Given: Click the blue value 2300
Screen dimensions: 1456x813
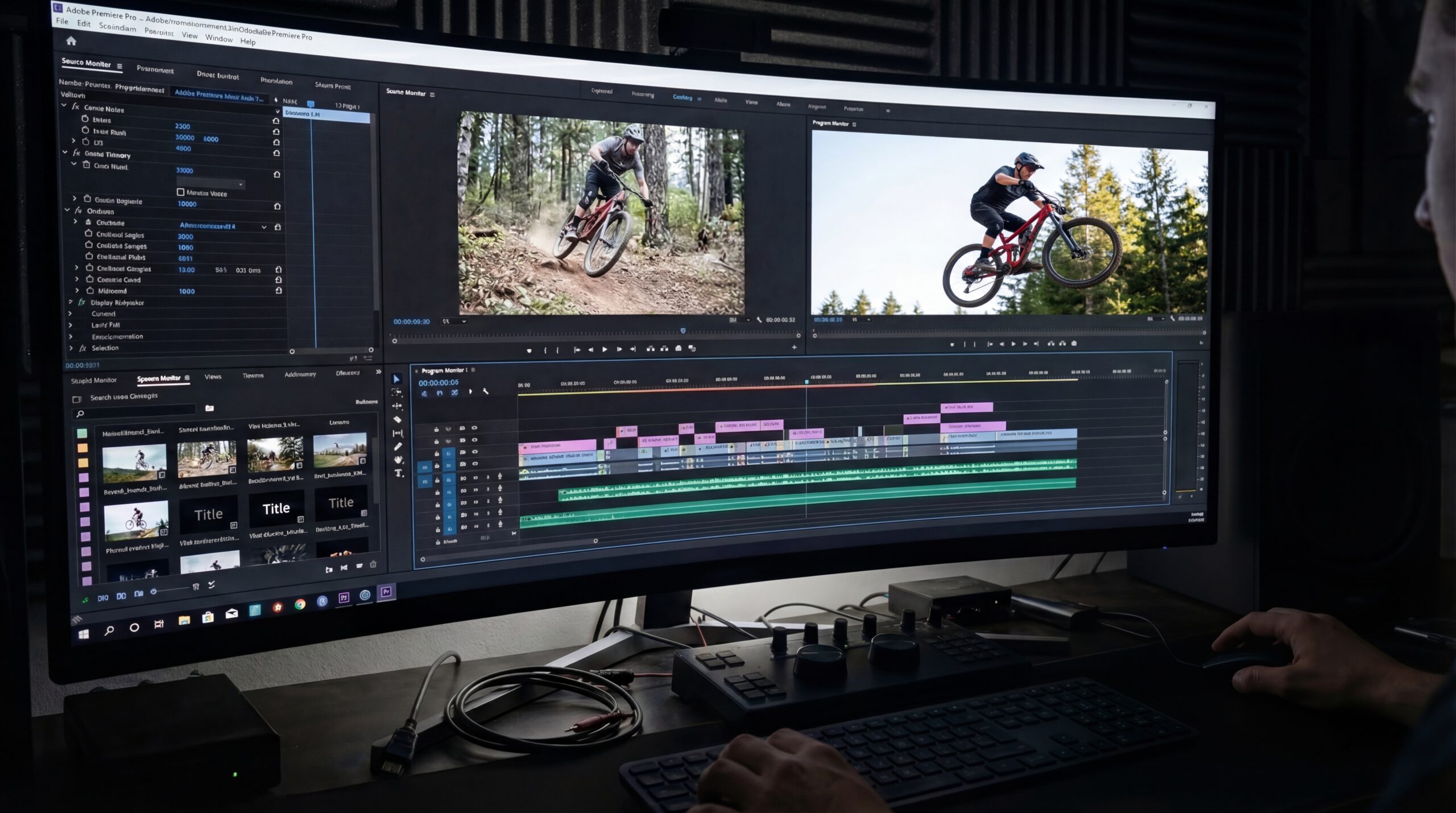Looking at the screenshot, I should [183, 126].
